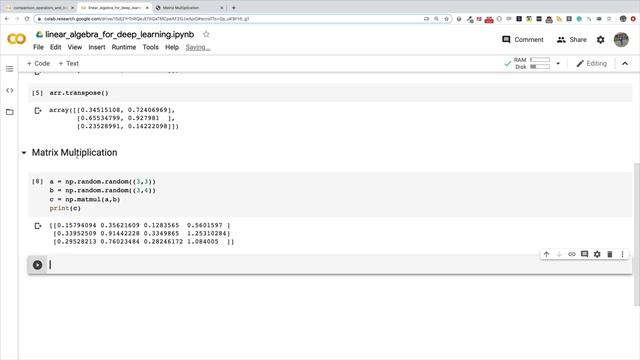Image resolution: width=640 pixels, height=360 pixels.
Task: Copy link to the selected cell
Action: (x=572, y=254)
